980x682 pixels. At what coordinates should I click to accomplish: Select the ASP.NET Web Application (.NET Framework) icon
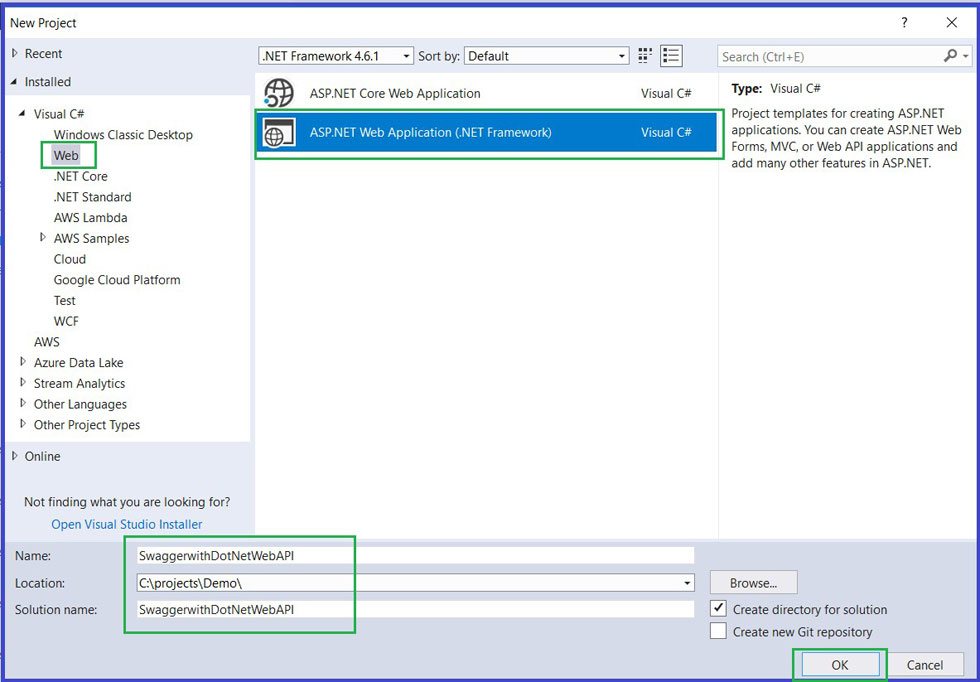click(277, 131)
